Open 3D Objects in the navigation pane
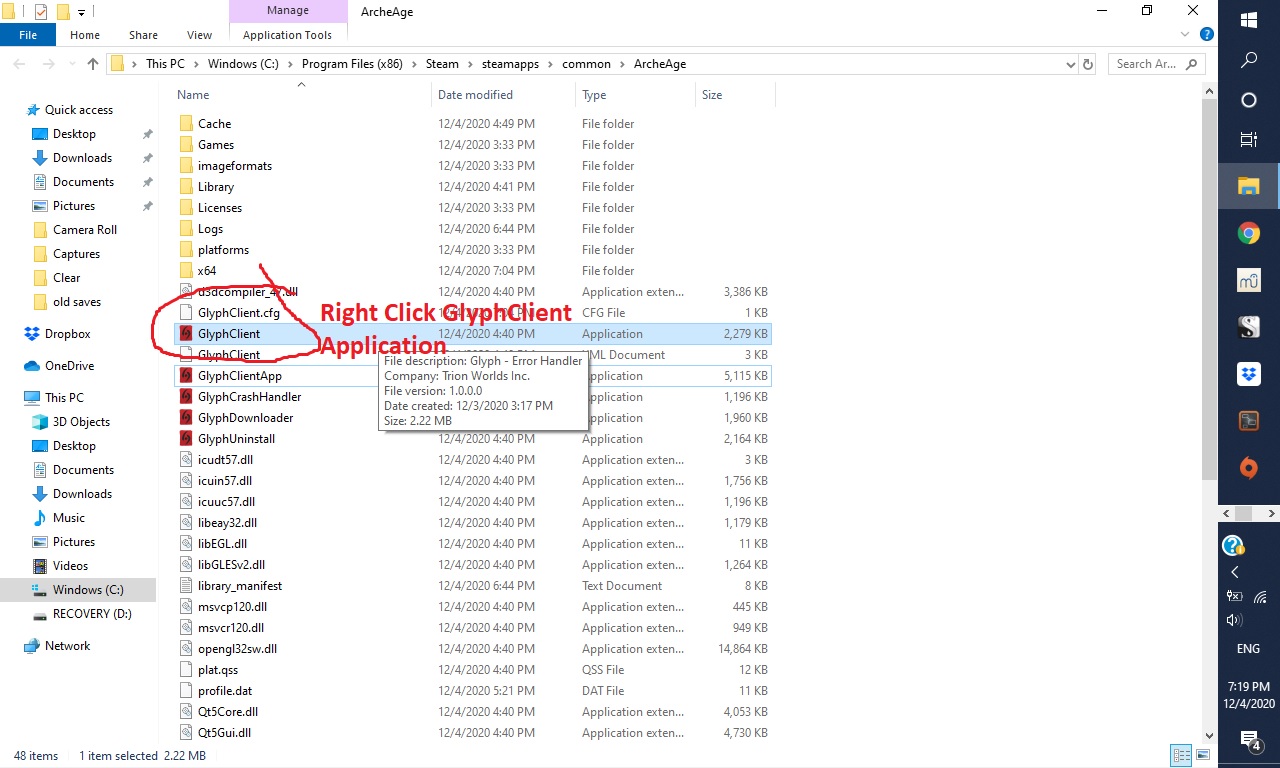1280x768 pixels. tap(81, 422)
